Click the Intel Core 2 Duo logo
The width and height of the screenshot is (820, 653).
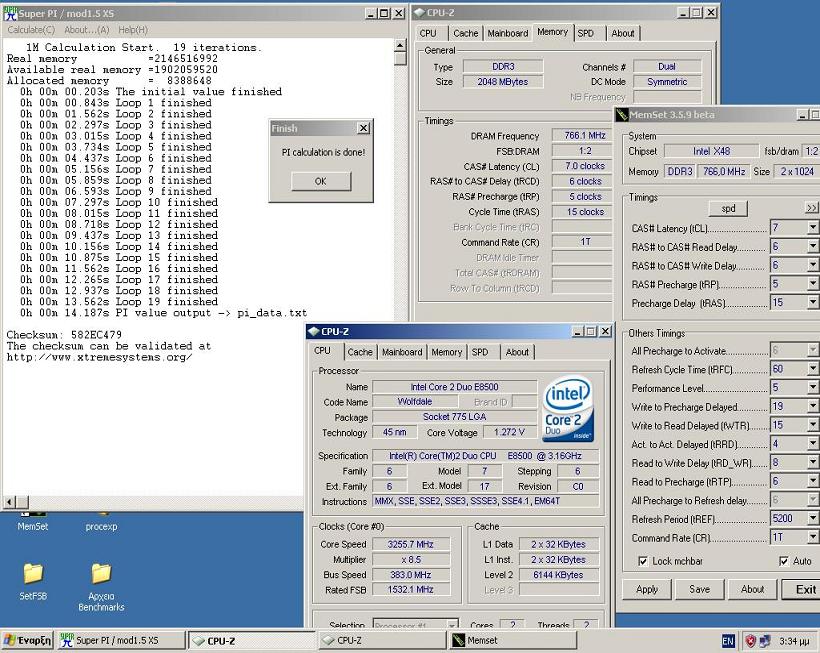click(568, 408)
